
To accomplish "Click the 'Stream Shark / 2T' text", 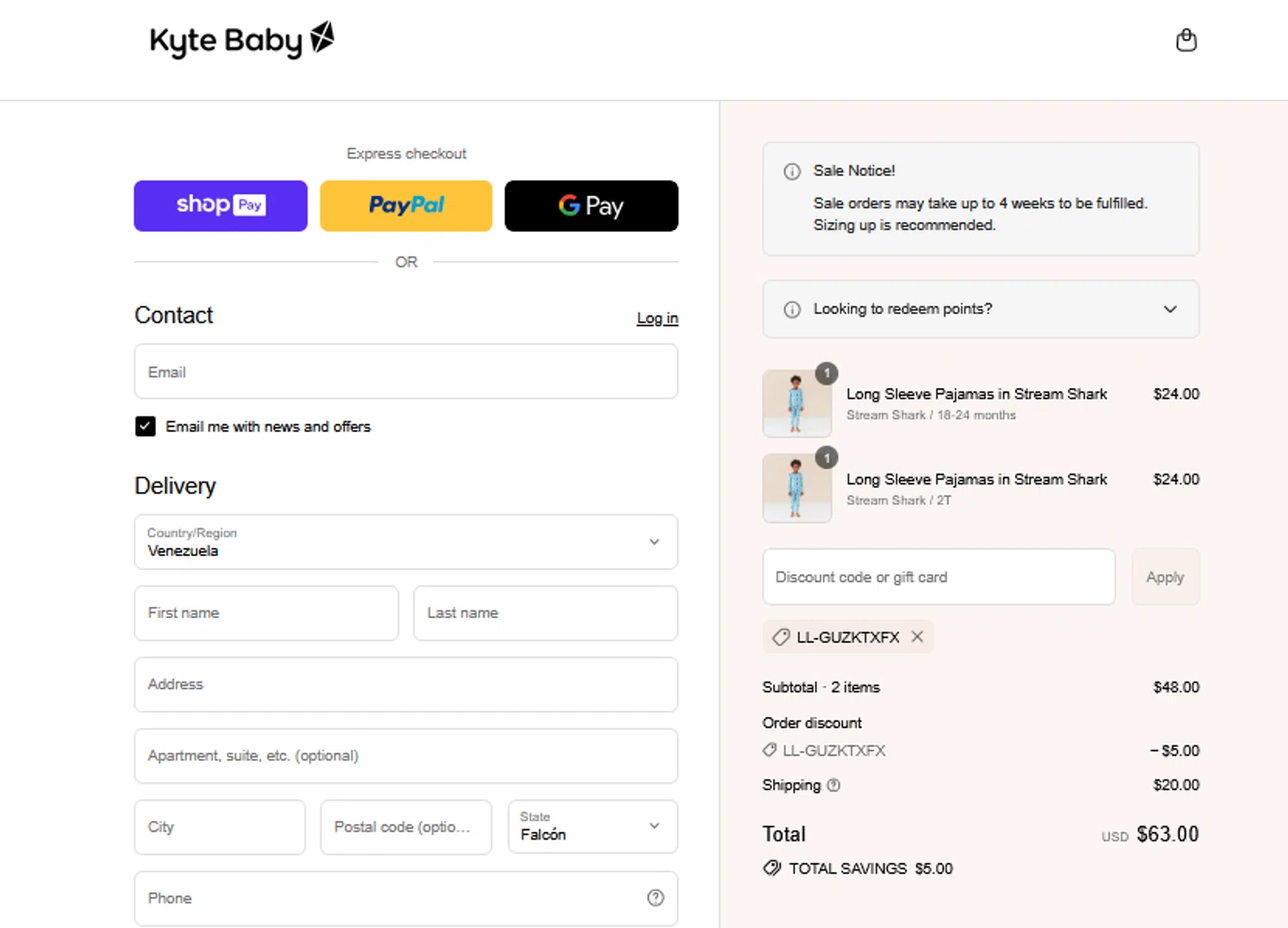I will (x=899, y=500).
